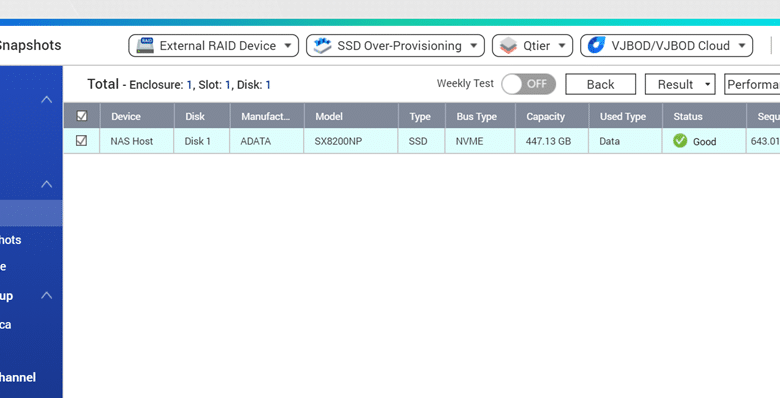The width and height of the screenshot is (780, 398).
Task: Open the Result dropdown button
Action: pyautogui.click(x=680, y=84)
